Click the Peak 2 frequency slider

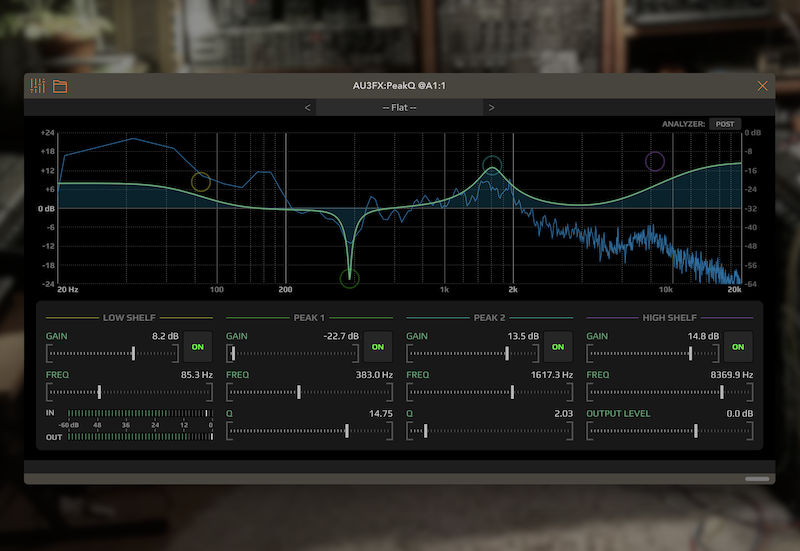pyautogui.click(x=489, y=392)
